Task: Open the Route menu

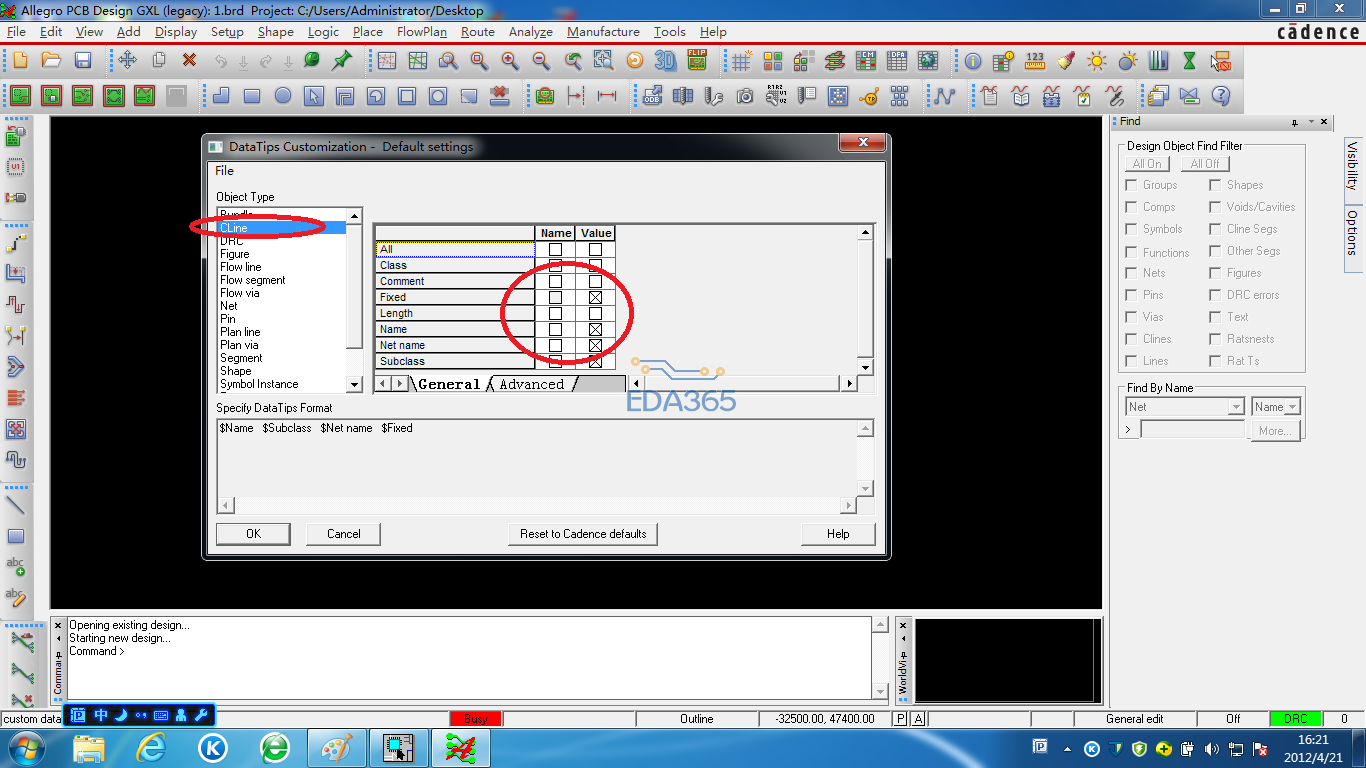Action: tap(478, 32)
